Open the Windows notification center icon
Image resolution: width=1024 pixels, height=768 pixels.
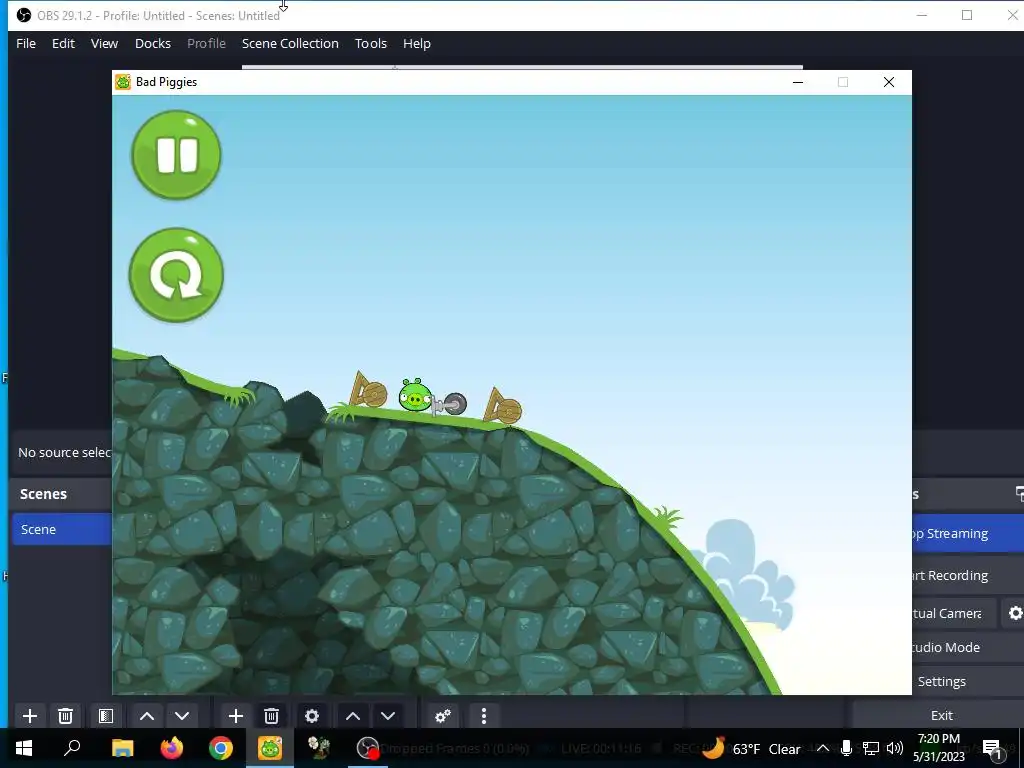tap(992, 748)
